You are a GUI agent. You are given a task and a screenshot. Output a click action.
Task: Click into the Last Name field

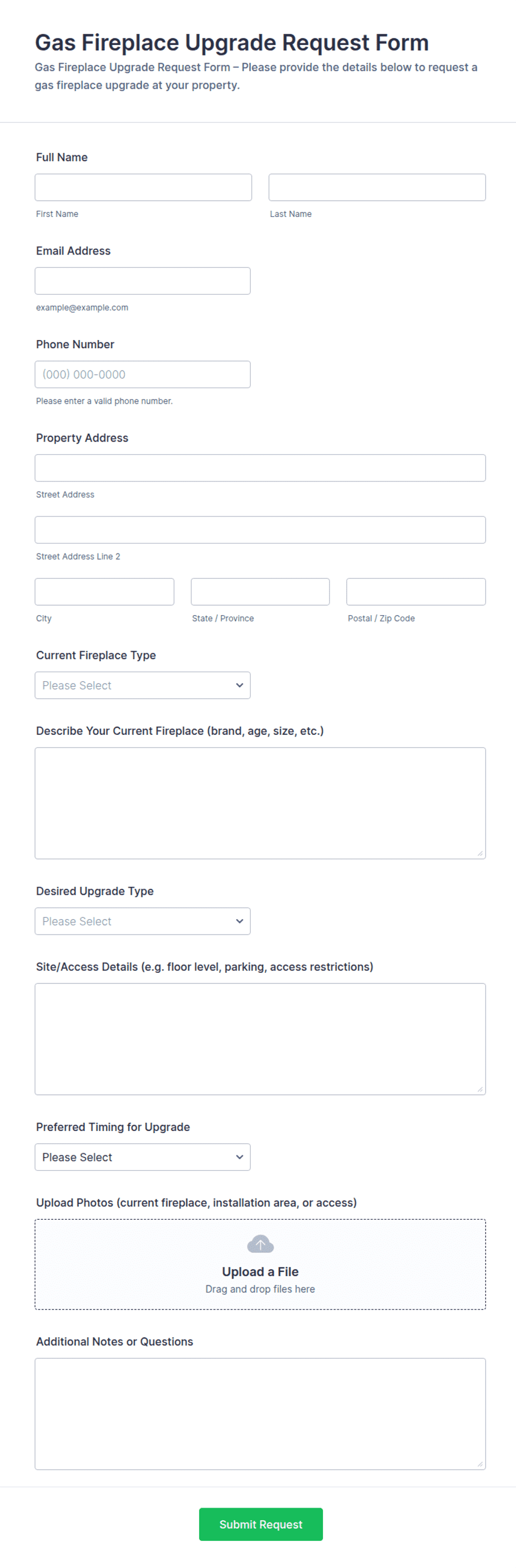pos(377,187)
